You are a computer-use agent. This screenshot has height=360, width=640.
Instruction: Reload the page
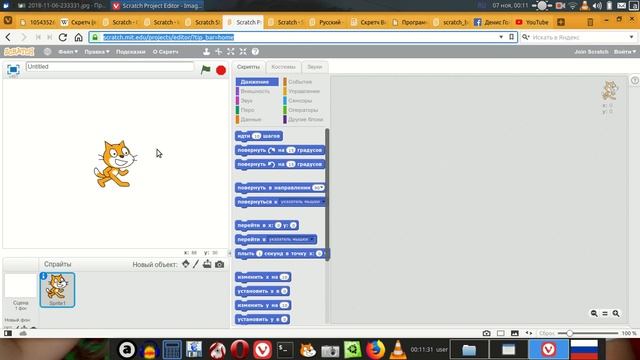(x=62, y=37)
